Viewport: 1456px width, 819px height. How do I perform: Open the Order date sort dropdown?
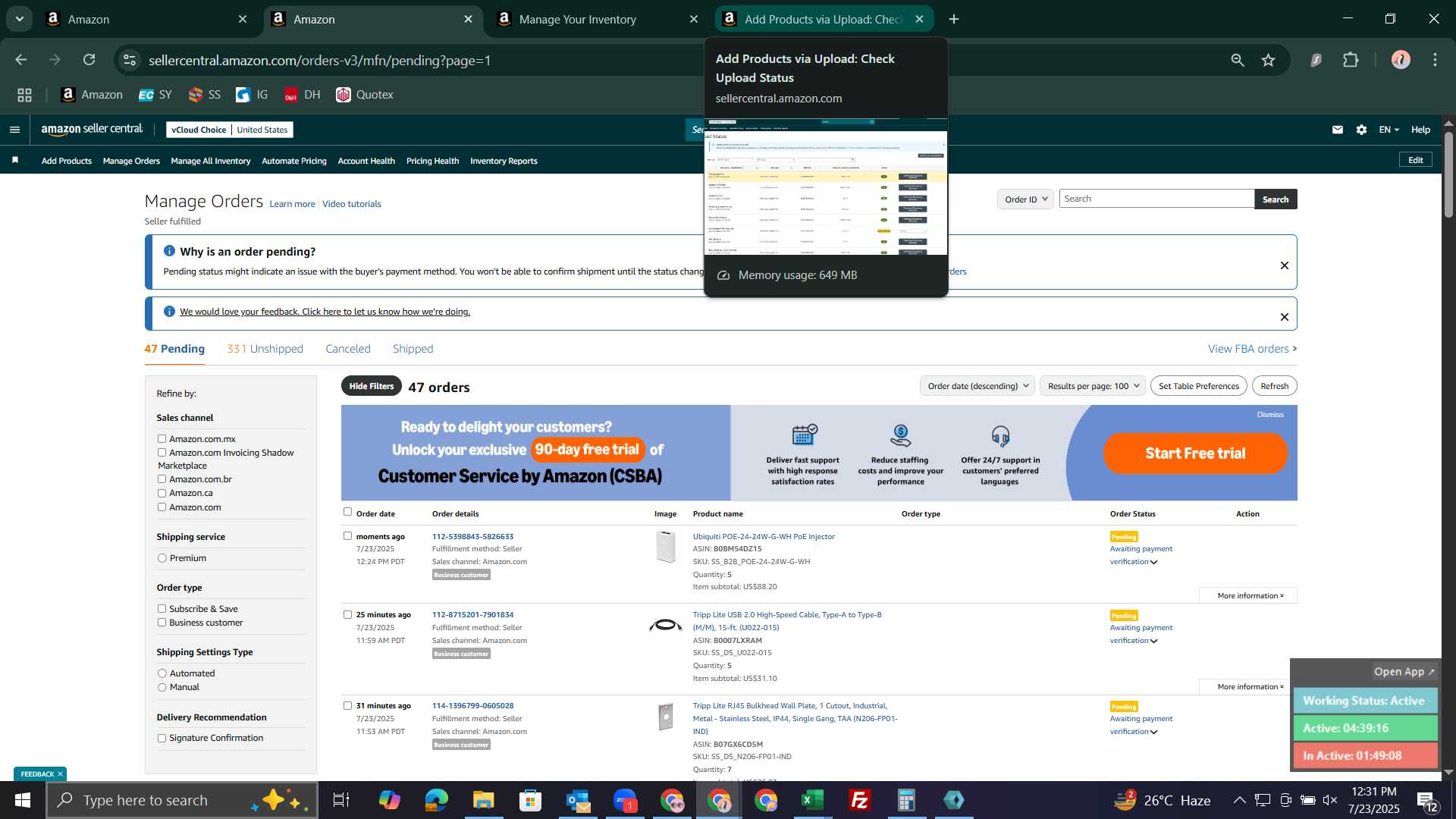coord(977,386)
